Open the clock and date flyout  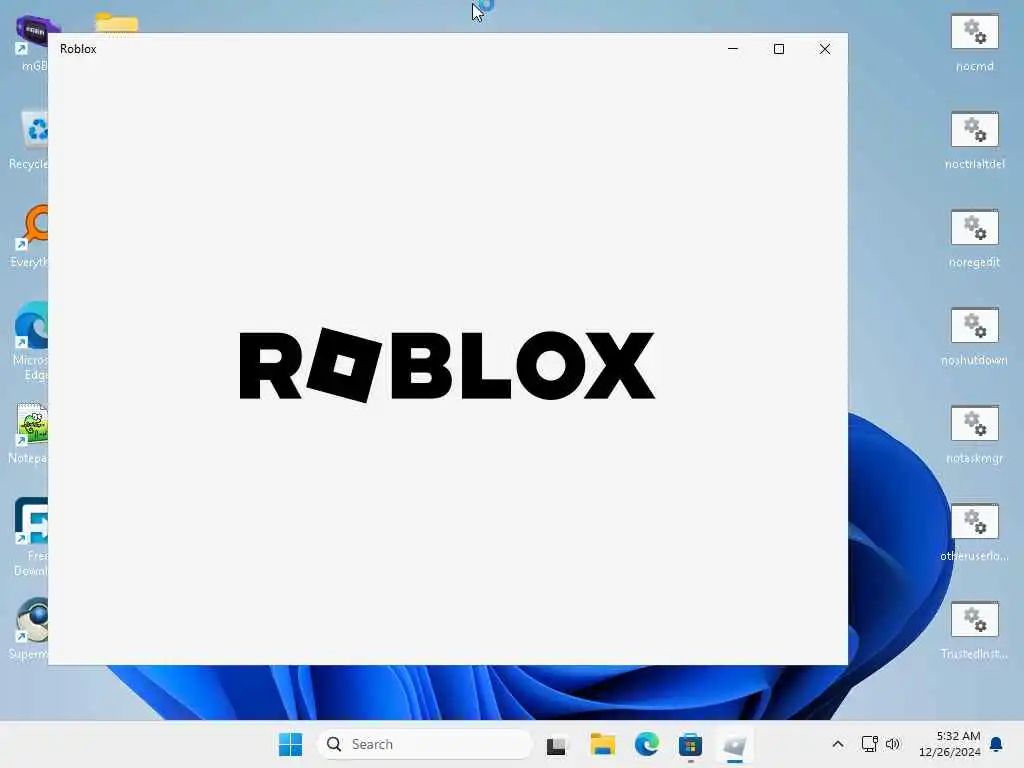tap(950, 744)
